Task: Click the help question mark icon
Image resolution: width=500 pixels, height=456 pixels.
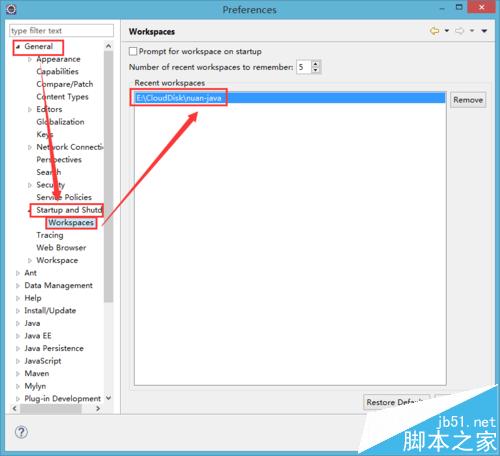Action: (x=21, y=432)
